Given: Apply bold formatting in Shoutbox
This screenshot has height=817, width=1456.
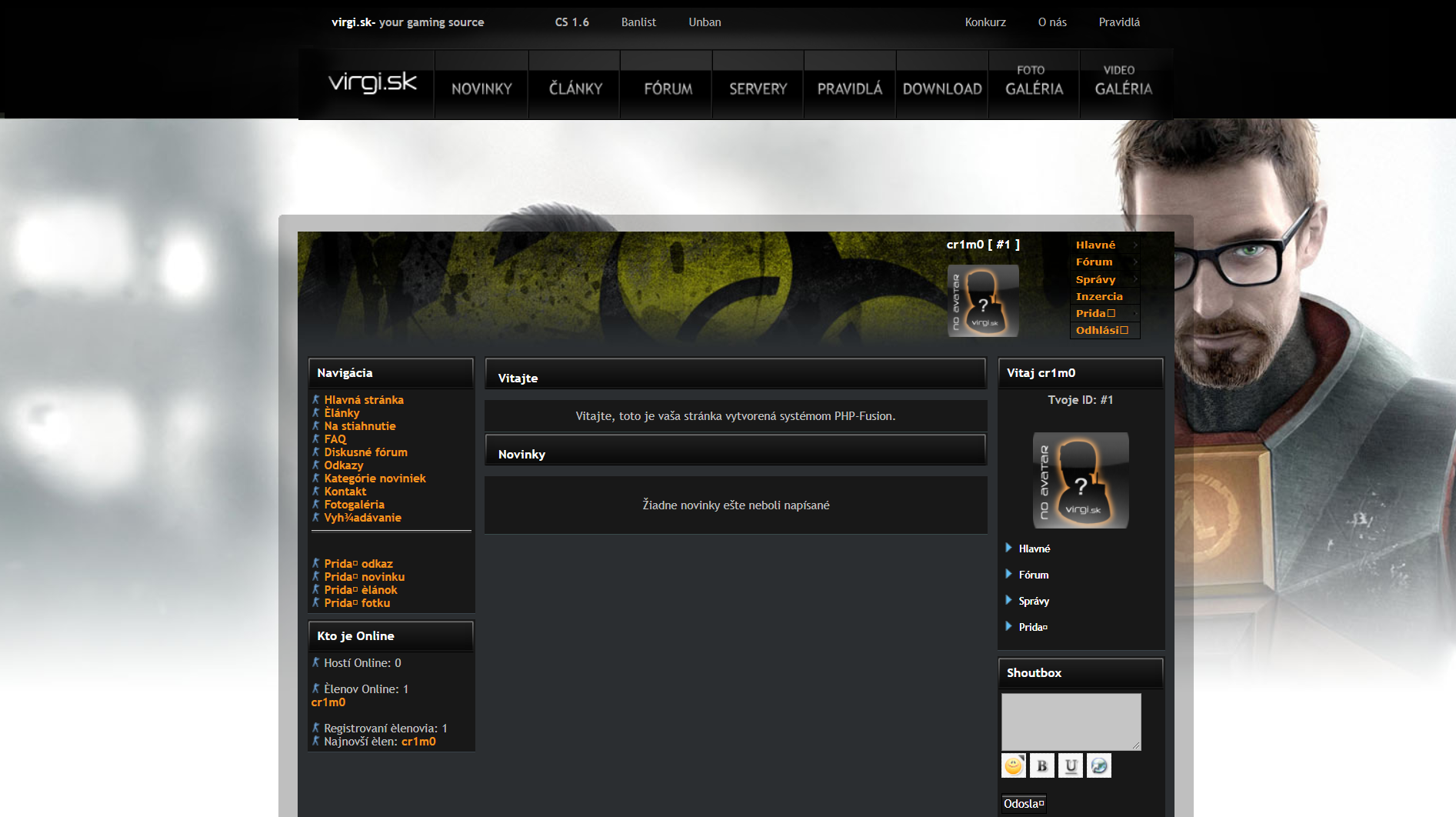Looking at the screenshot, I should point(1042,765).
